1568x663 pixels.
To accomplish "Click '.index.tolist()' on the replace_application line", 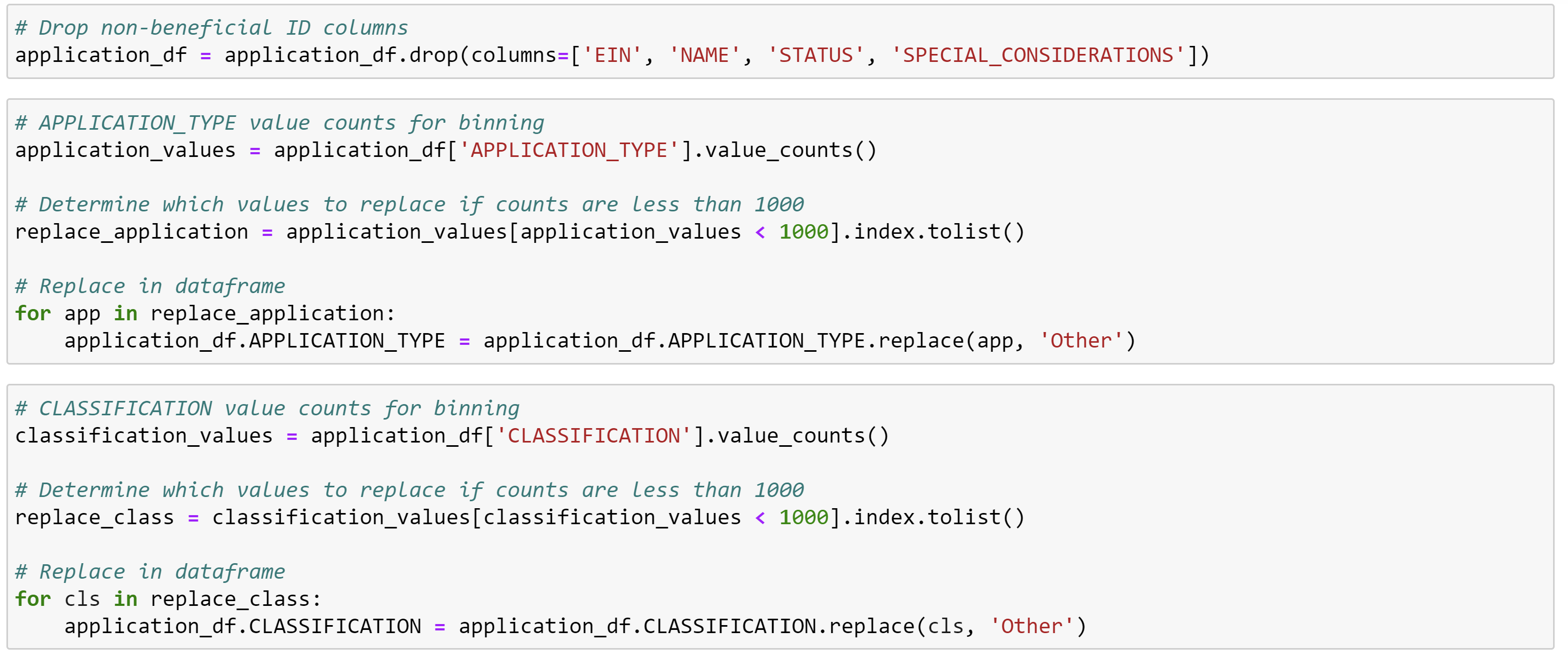I will (x=933, y=232).
